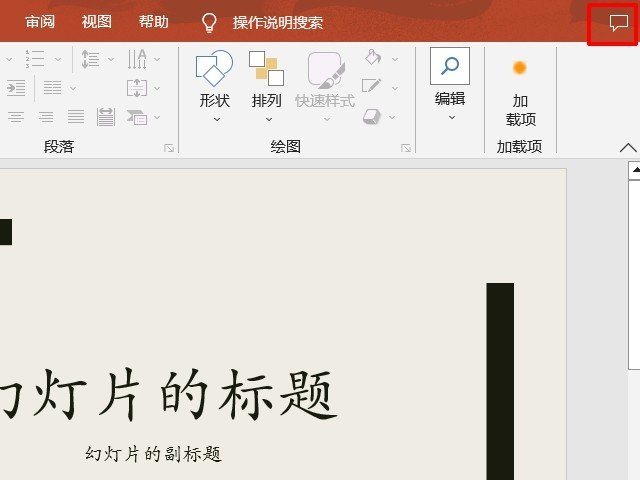The width and height of the screenshot is (640, 480).
Task: Expand the convert to SmartArt dropdown
Action: pos(157,118)
